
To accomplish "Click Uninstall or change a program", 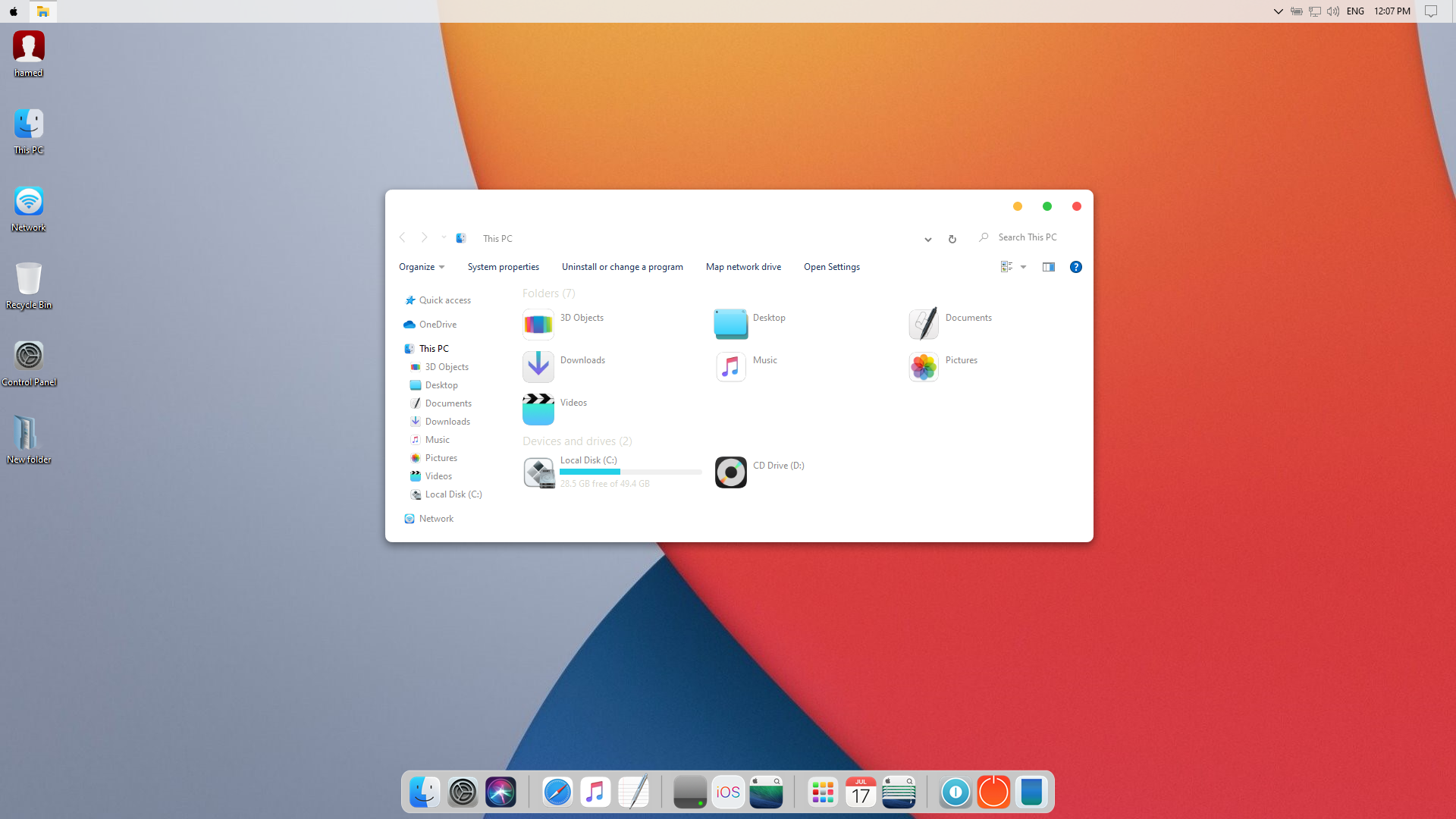I will 623,267.
